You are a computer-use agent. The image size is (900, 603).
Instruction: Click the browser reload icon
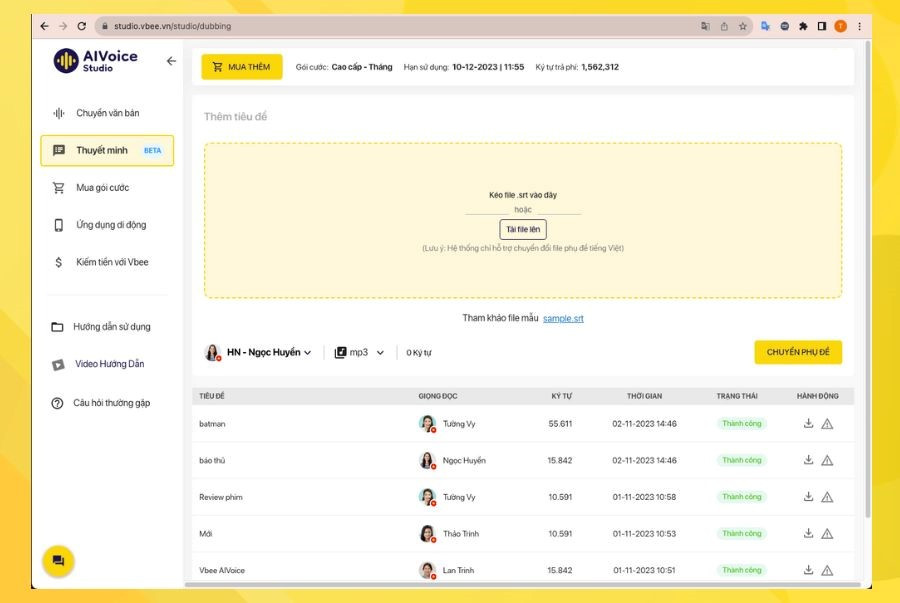point(81,26)
